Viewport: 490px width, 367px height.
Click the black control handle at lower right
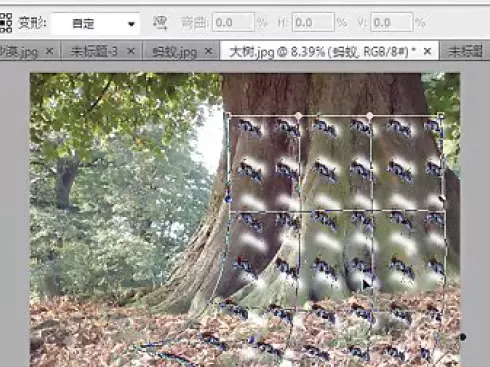click(463, 337)
